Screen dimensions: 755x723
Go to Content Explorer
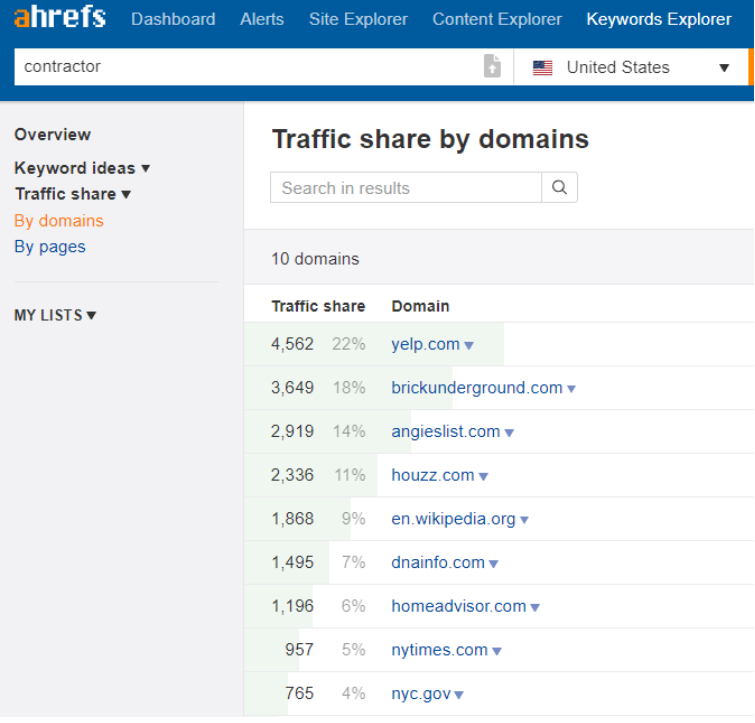point(497,19)
